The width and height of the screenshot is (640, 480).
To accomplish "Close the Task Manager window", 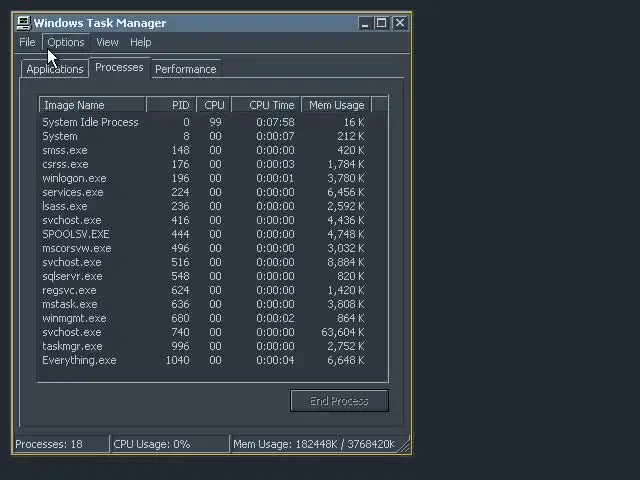I will pos(400,23).
